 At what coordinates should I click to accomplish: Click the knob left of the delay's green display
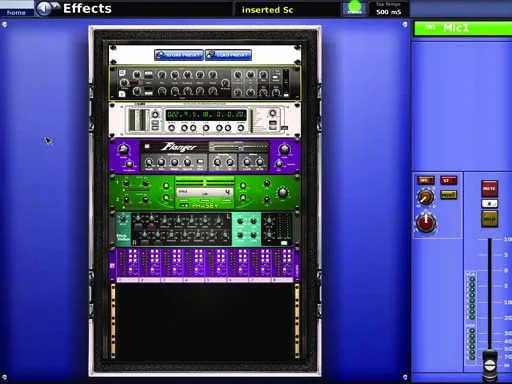tap(155, 115)
